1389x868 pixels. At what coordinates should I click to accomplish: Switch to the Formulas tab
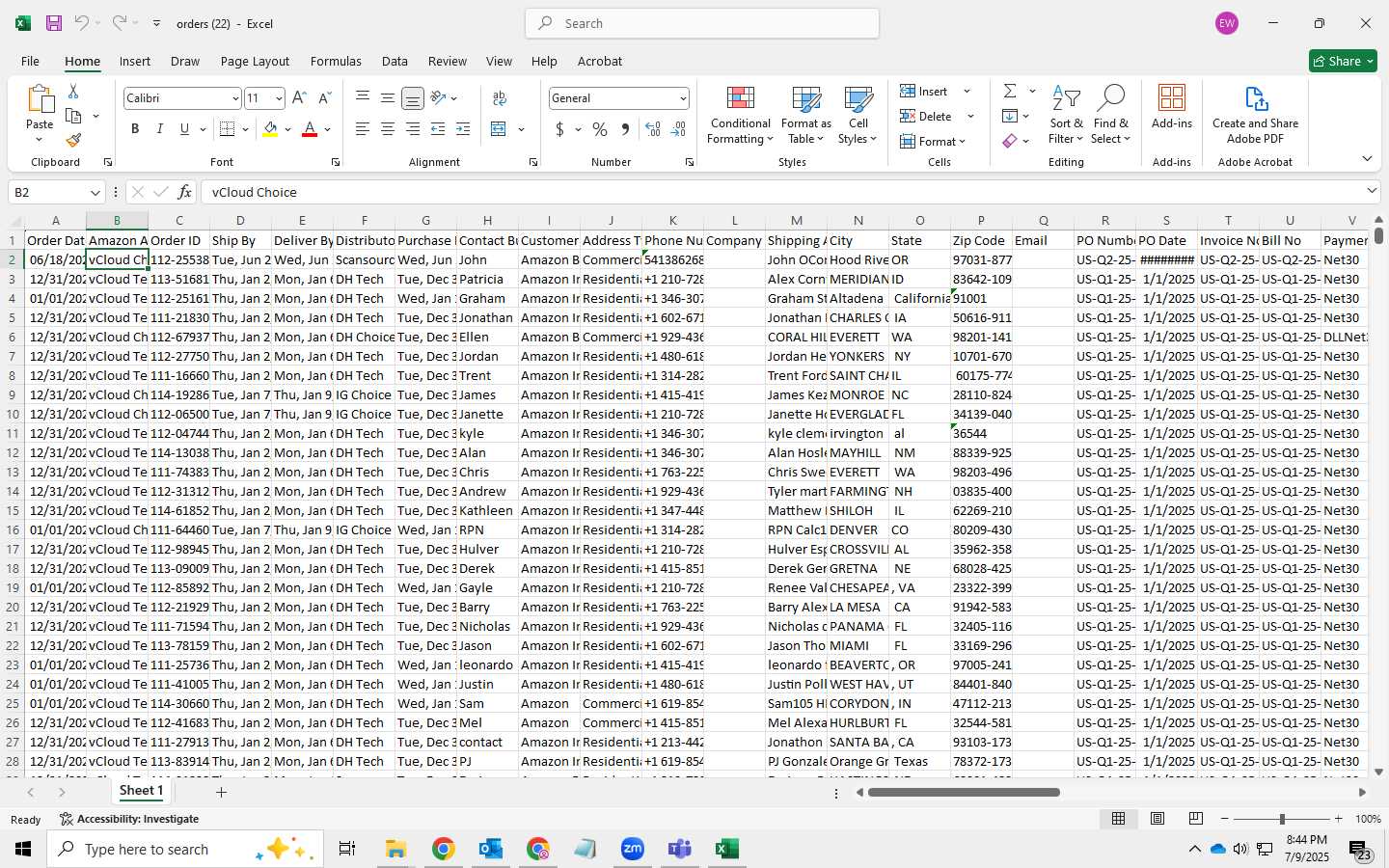pos(336,61)
